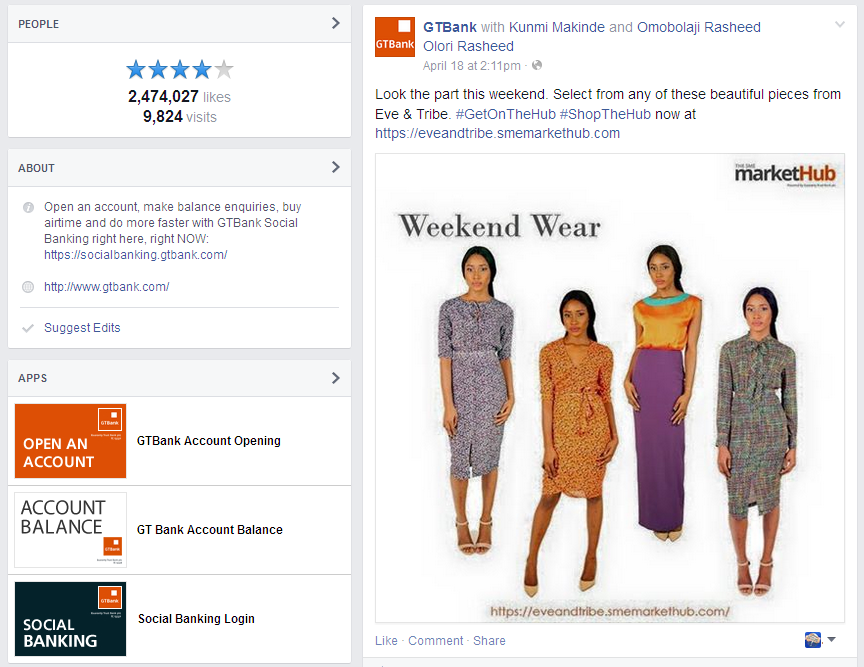Open Kunmi Makinde's profile link

557,27
